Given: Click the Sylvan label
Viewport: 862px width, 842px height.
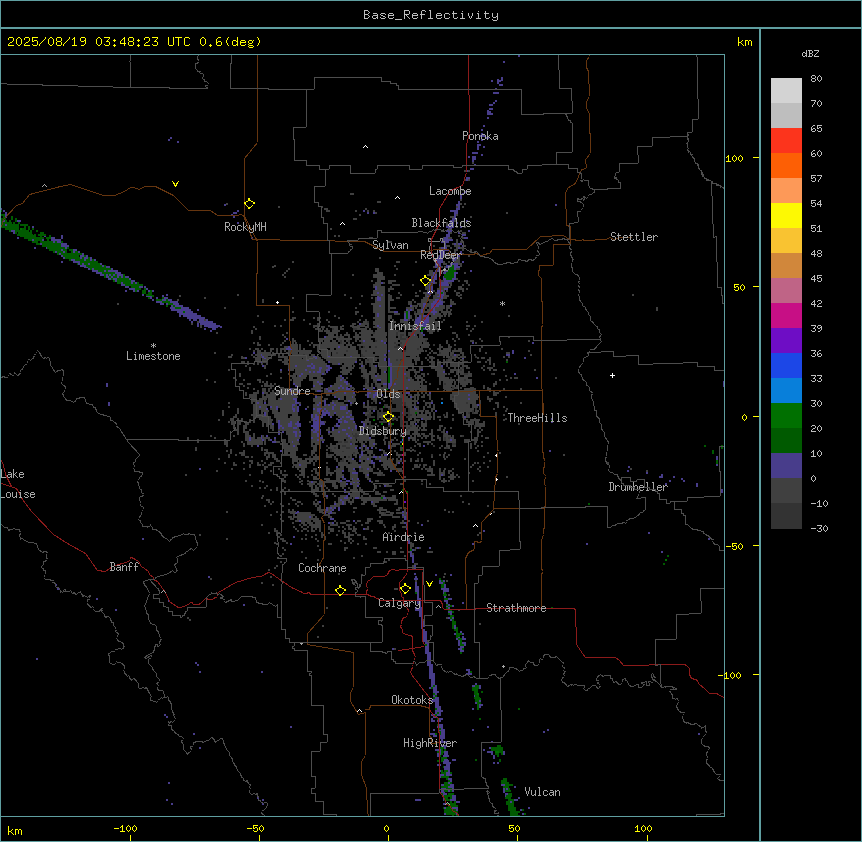Looking at the screenshot, I should tap(390, 245).
